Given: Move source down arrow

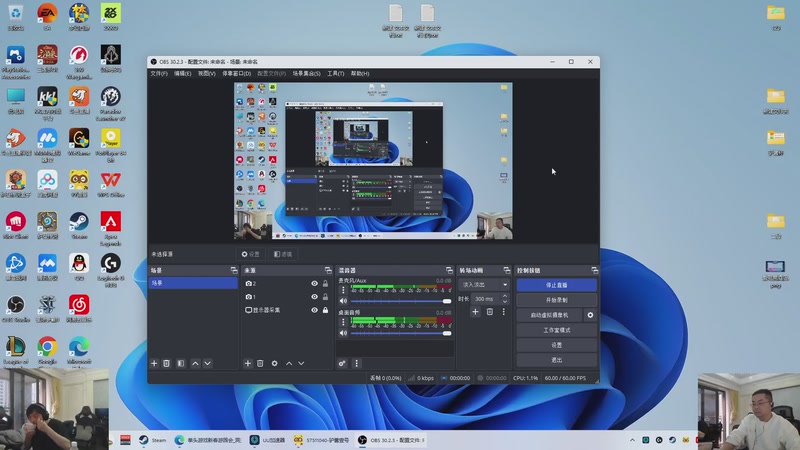Looking at the screenshot, I should click(301, 363).
